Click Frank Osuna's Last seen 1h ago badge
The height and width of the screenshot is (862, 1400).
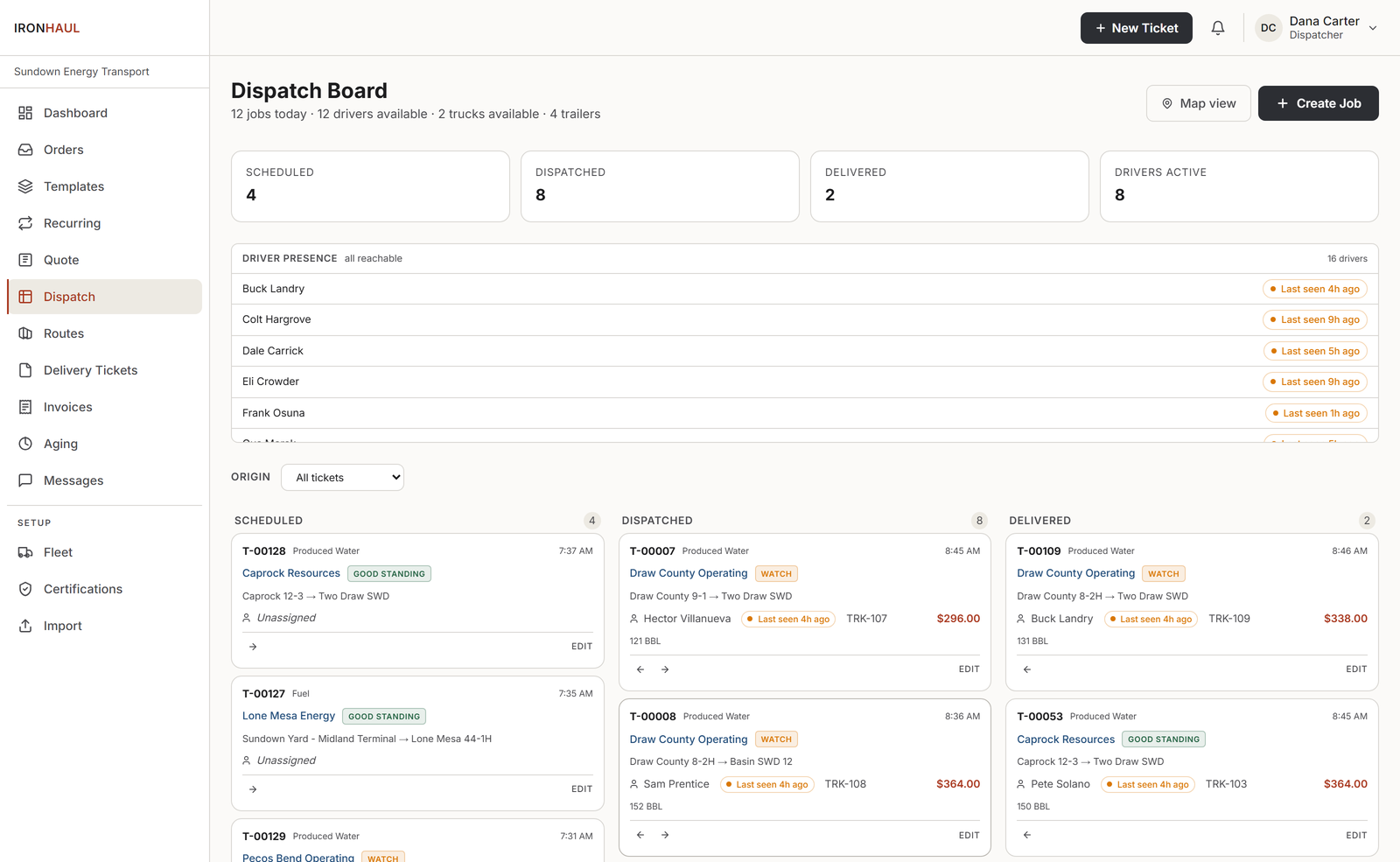point(1316,413)
